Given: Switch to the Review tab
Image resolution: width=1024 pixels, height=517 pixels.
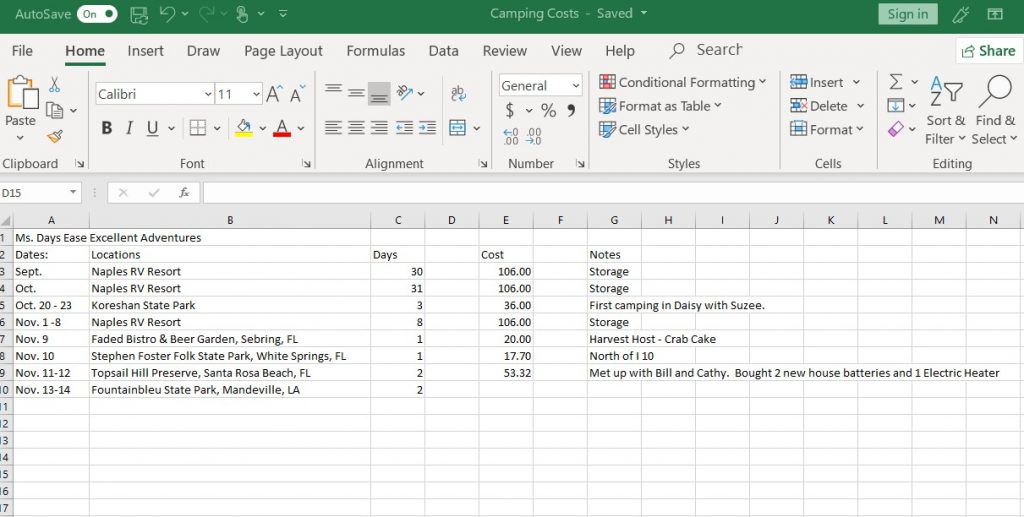Looking at the screenshot, I should click(505, 51).
